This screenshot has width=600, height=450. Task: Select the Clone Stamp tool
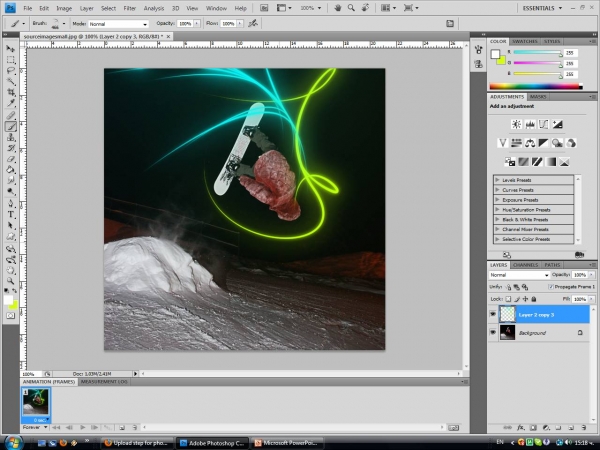pyautogui.click(x=10, y=137)
